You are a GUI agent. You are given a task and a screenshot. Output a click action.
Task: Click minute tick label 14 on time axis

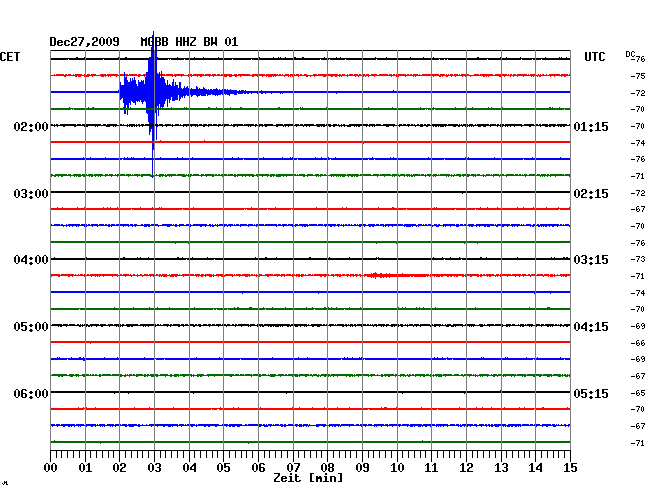click(535, 468)
